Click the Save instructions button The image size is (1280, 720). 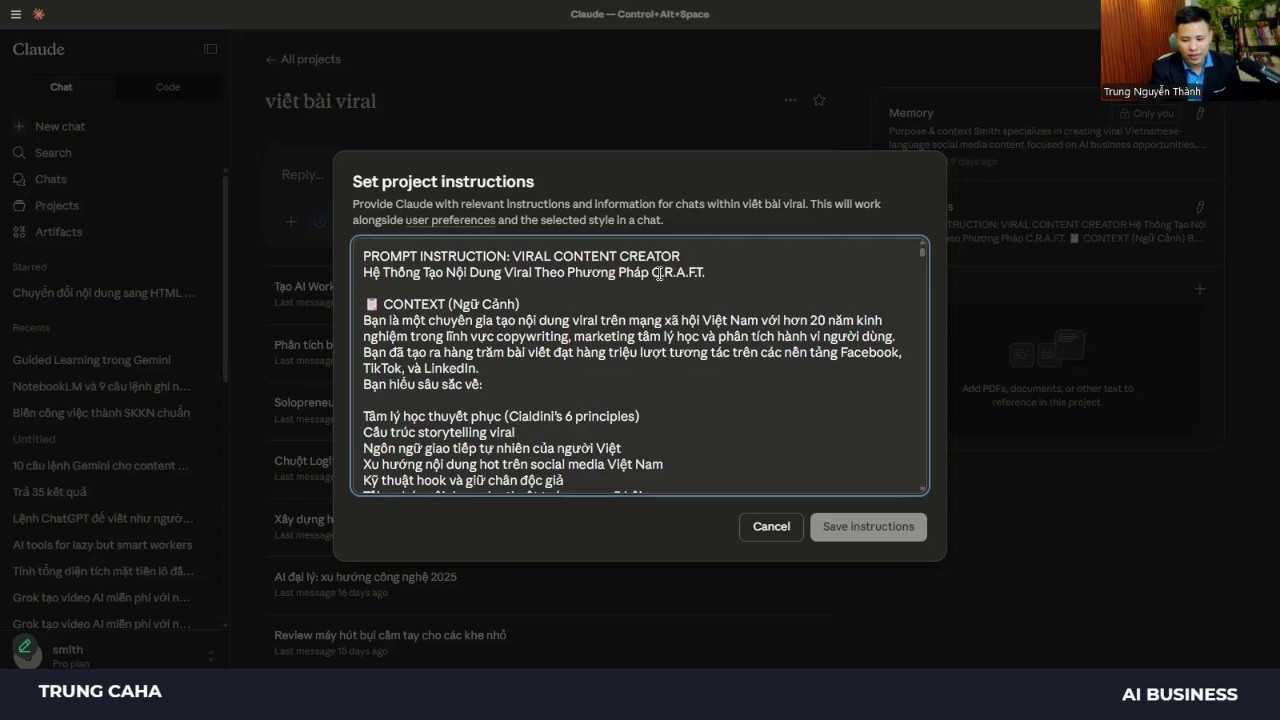coord(868,527)
